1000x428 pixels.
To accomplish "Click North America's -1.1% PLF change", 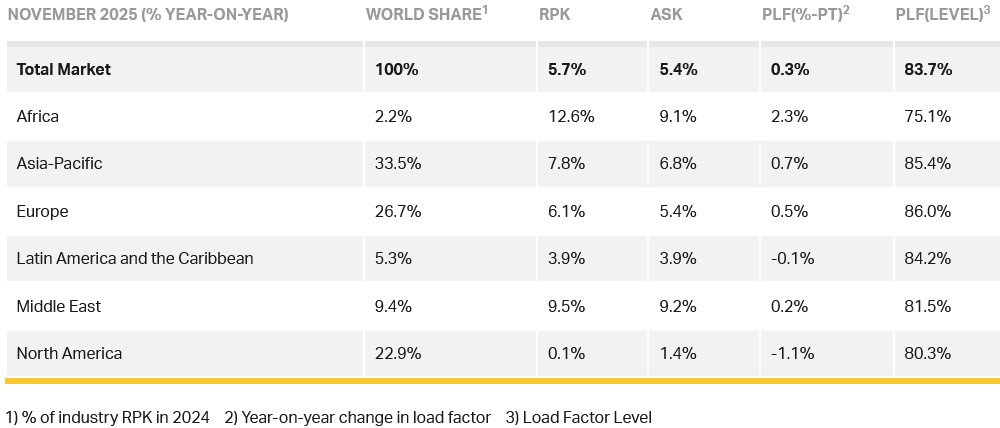I will [x=792, y=353].
